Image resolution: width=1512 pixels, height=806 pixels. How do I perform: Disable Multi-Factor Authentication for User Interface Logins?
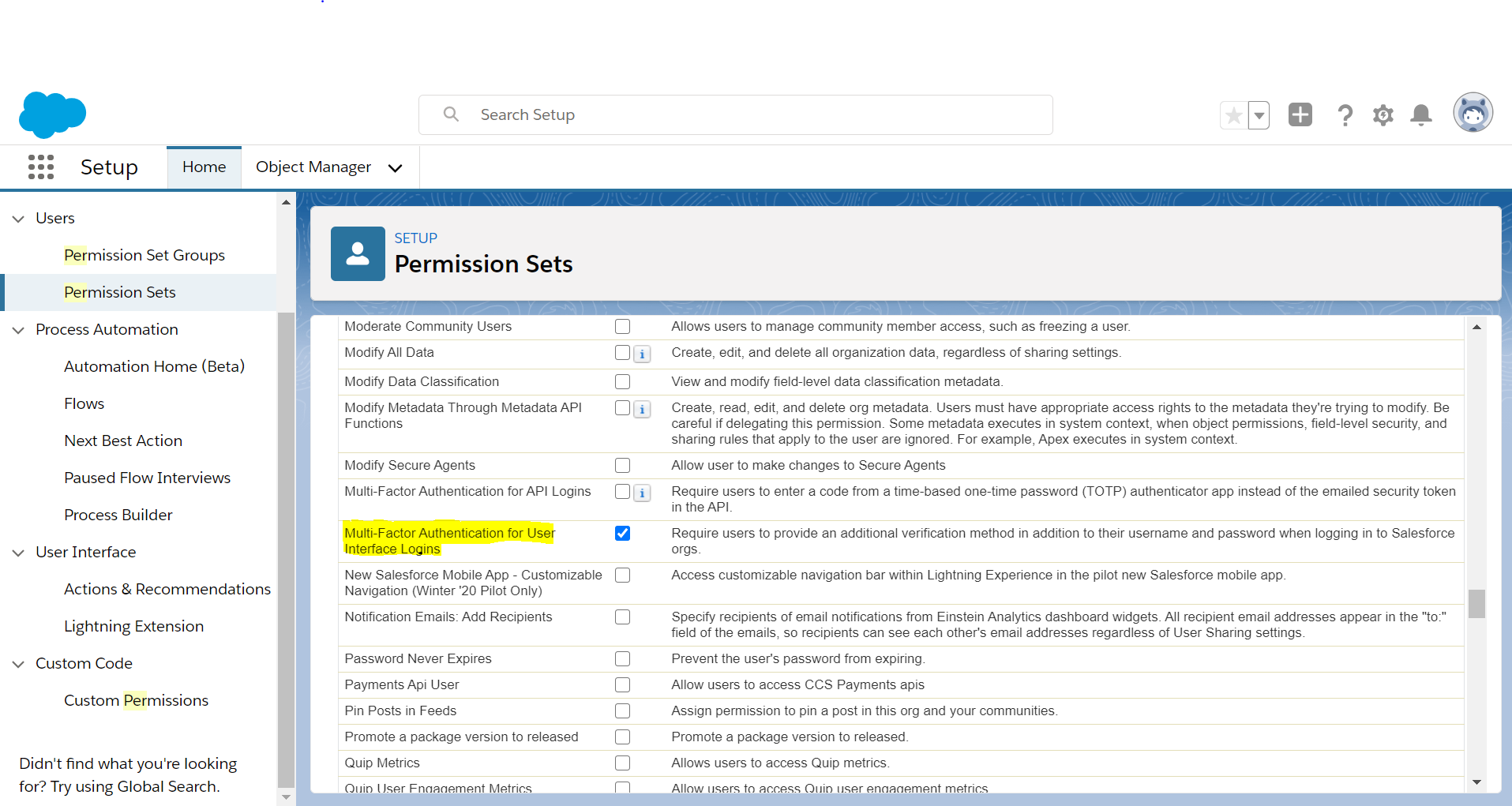(x=622, y=533)
